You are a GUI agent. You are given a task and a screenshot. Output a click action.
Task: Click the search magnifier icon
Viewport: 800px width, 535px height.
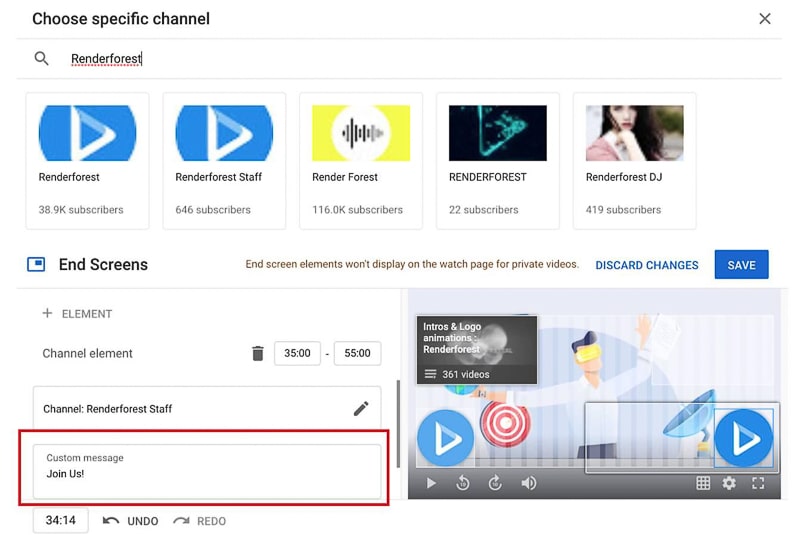[41, 59]
